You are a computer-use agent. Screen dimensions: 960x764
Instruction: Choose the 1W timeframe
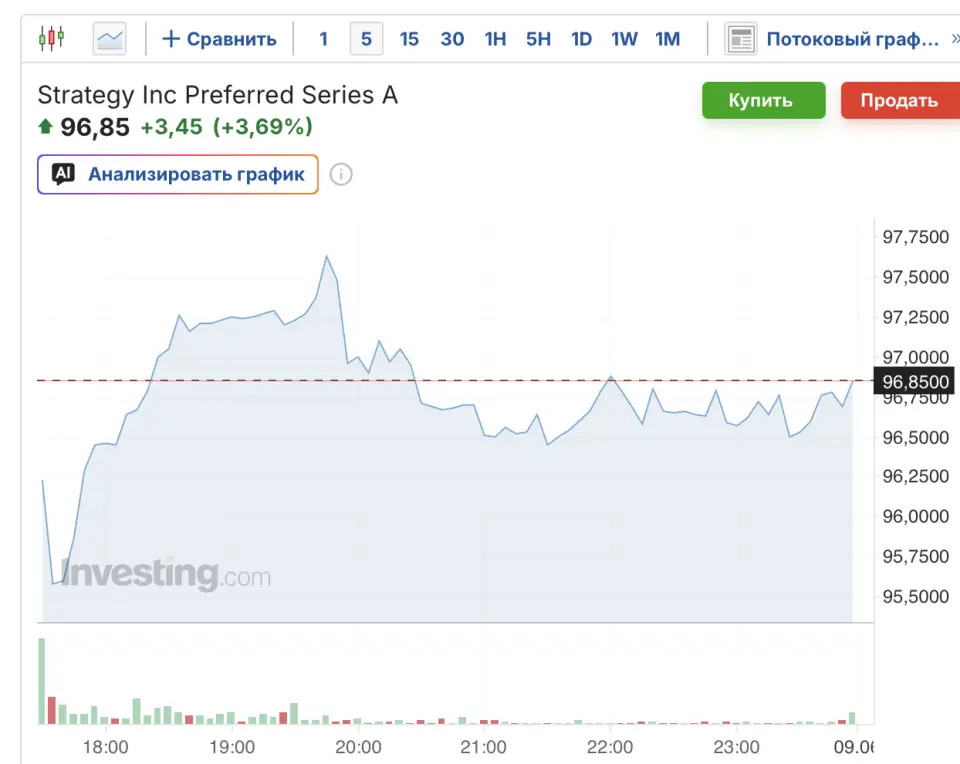(624, 39)
